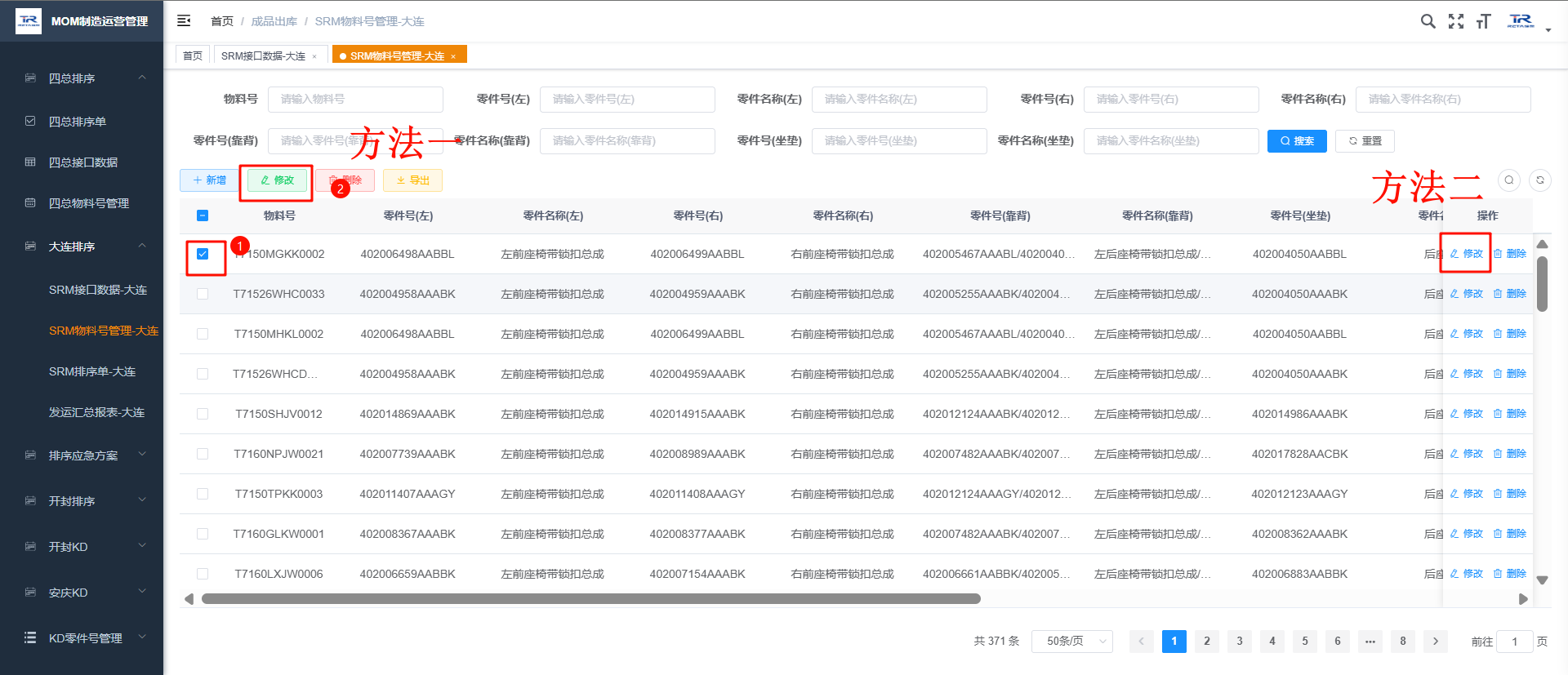Open 四总物料号管理 in the sidebar
The width and height of the screenshot is (1568, 675).
tap(82, 203)
